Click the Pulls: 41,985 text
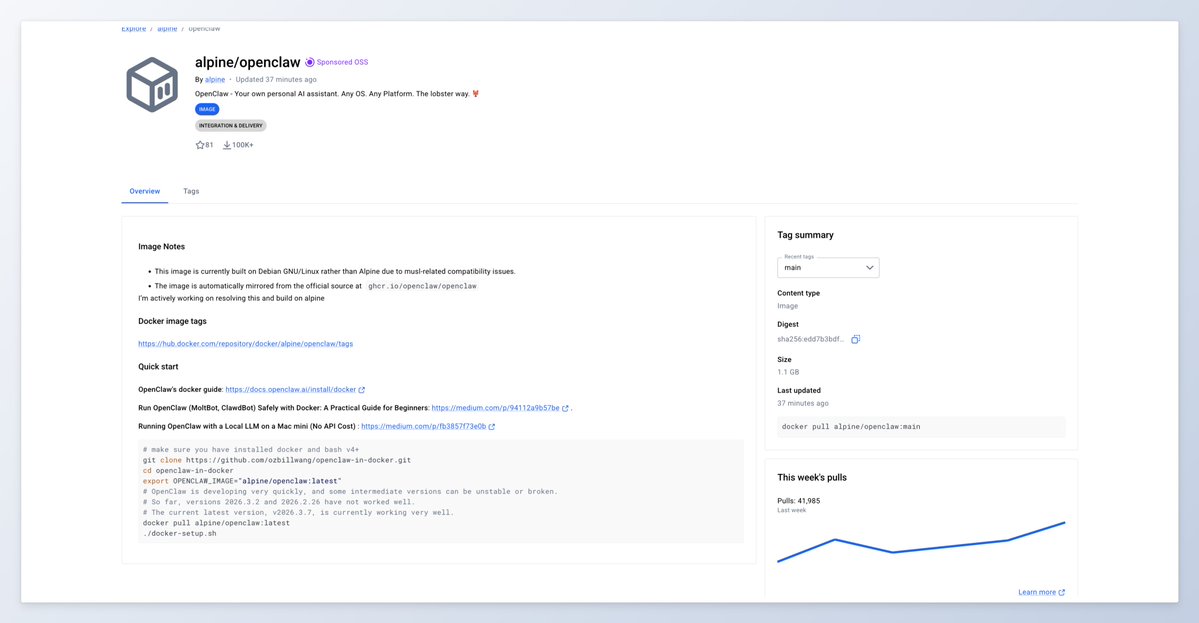Viewport: 1199px width, 623px height. 798,501
